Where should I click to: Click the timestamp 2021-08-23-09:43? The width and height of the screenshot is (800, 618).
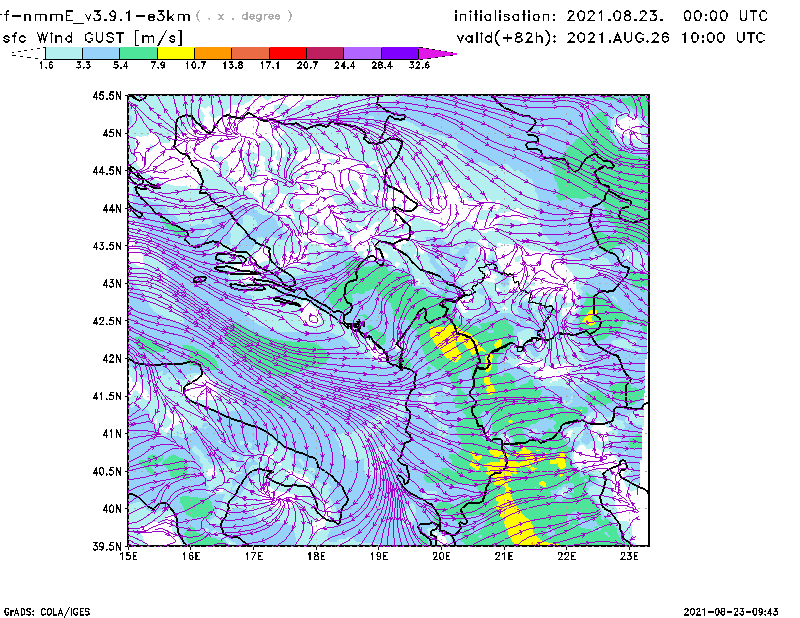tap(731, 612)
